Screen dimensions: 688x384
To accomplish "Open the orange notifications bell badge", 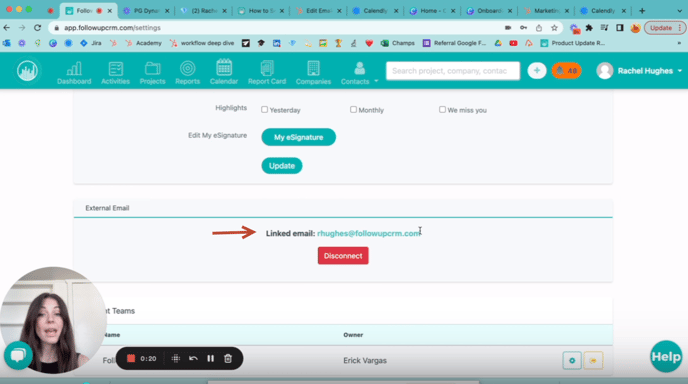I will (x=566, y=71).
